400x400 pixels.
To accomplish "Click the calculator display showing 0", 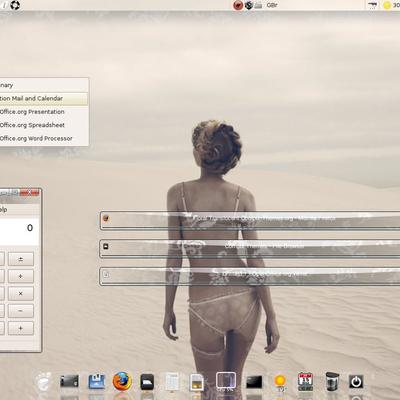I will point(19,232).
